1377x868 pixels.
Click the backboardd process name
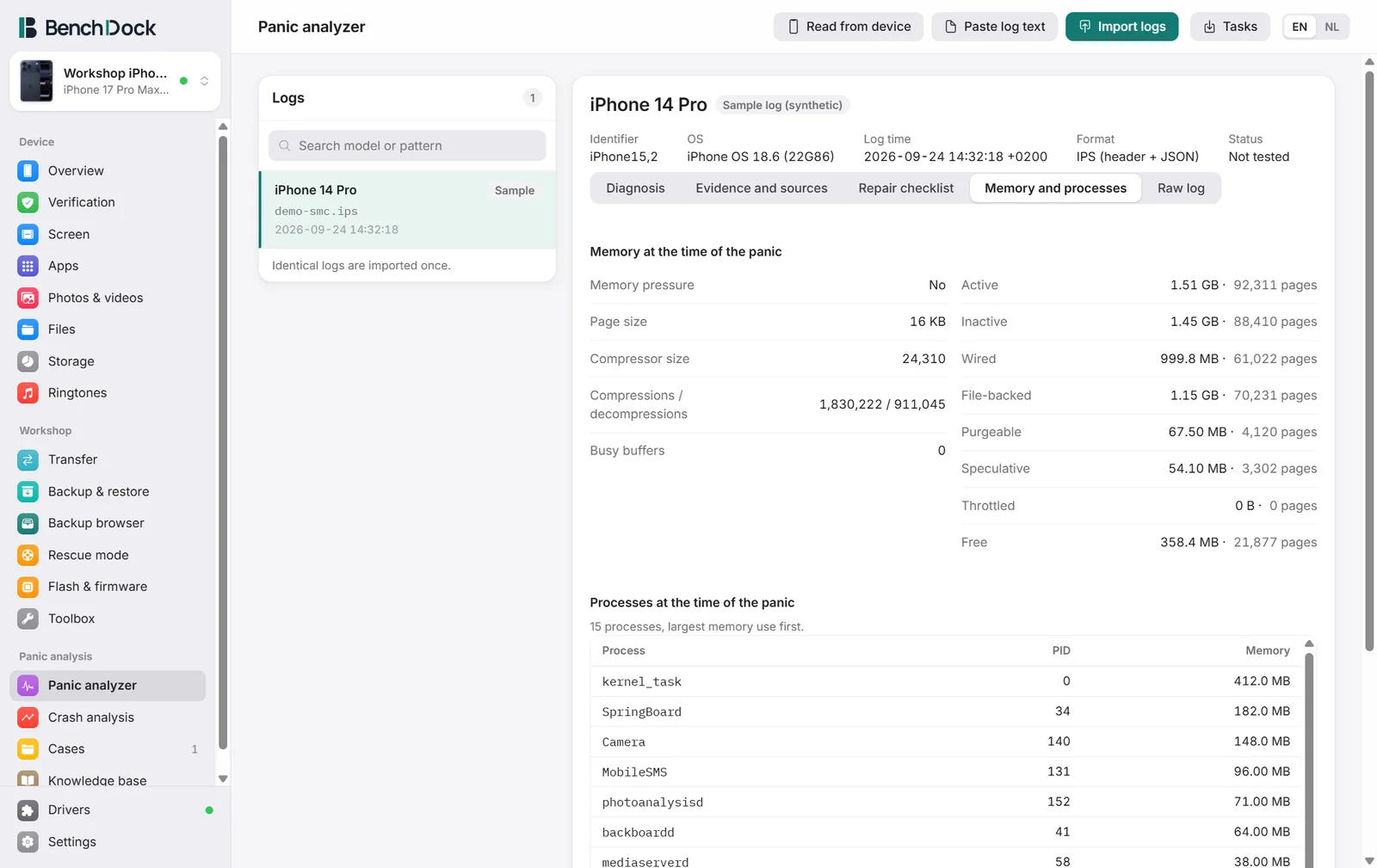click(638, 833)
